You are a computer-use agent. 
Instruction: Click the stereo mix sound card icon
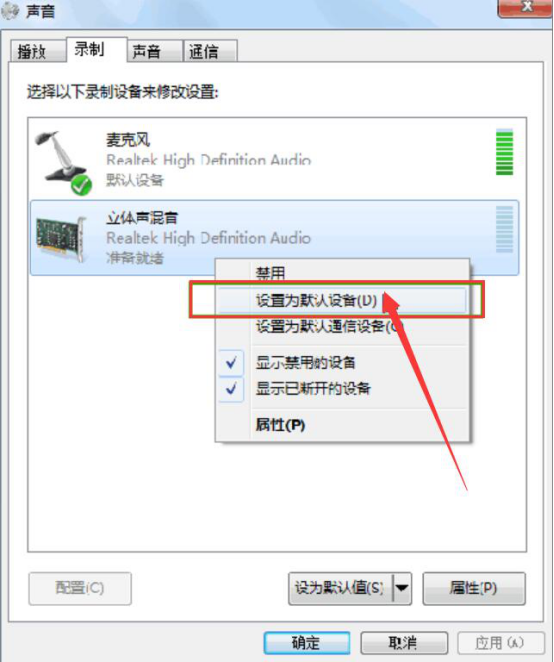tap(61, 239)
